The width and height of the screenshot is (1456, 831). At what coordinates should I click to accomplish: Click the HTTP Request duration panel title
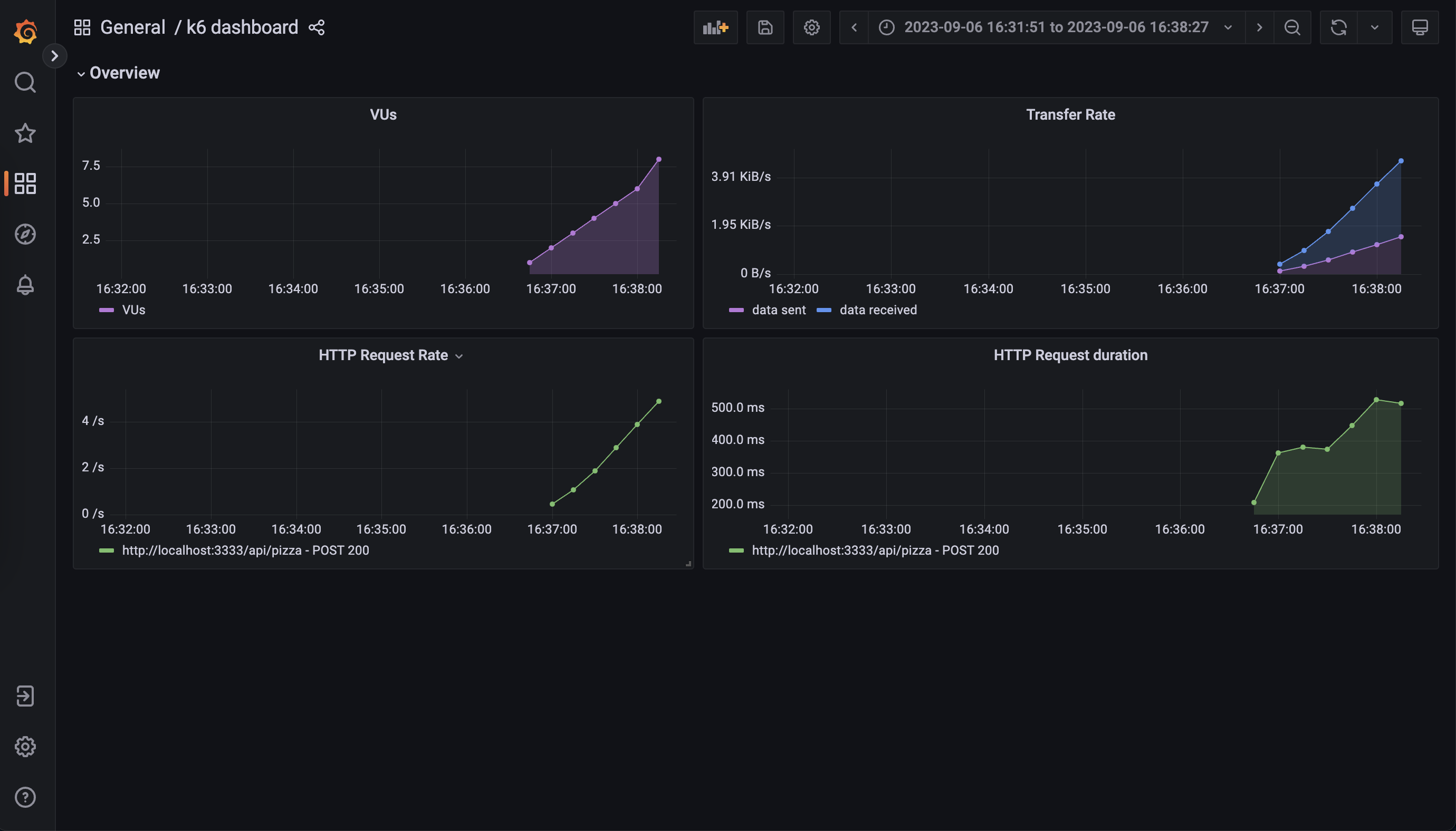click(1070, 355)
